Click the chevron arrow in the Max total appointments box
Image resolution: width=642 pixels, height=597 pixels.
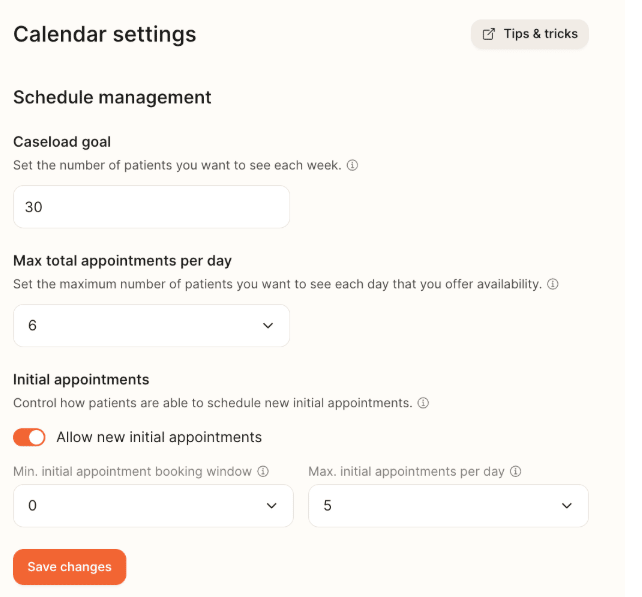coord(268,326)
